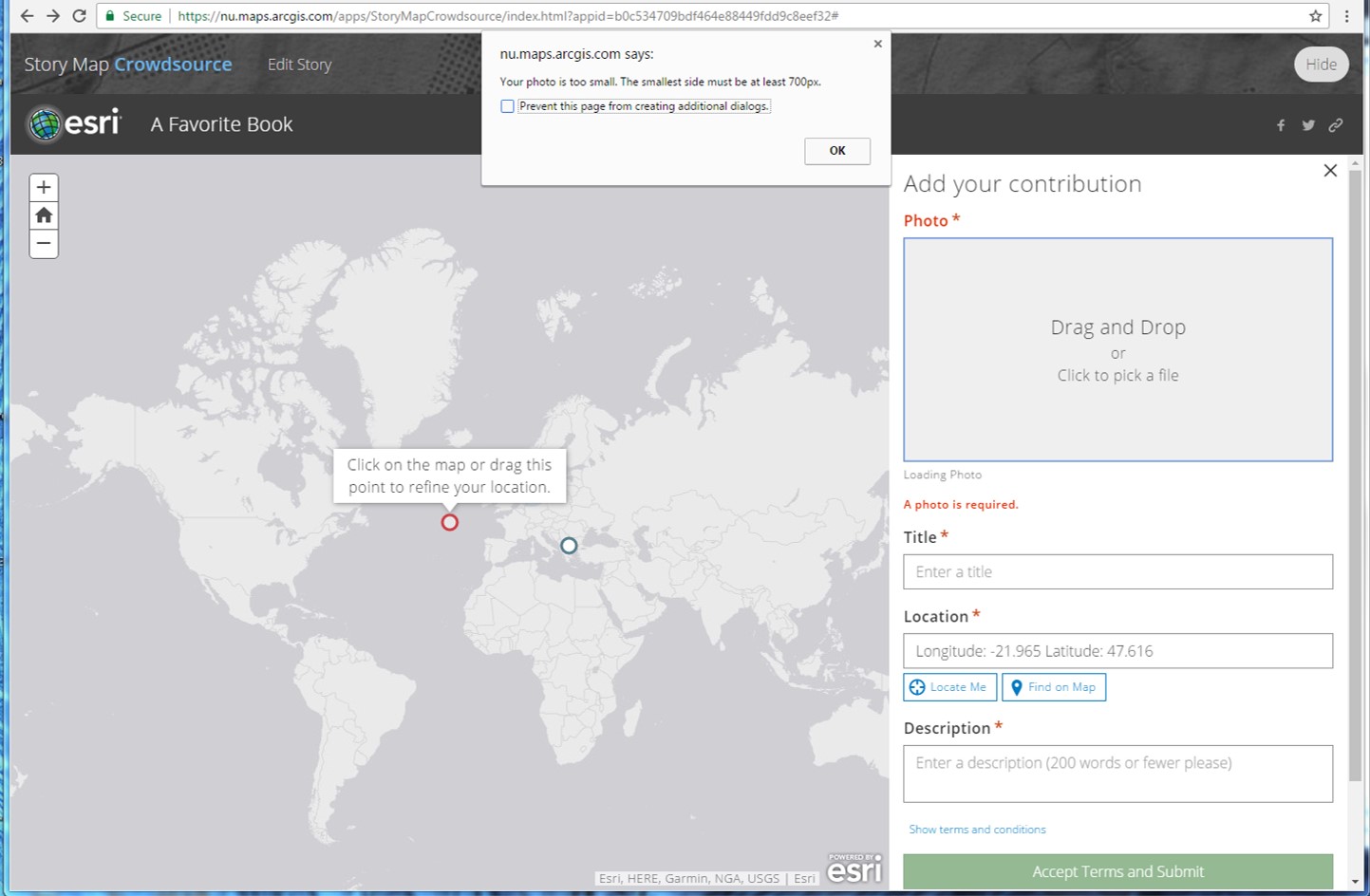The width and height of the screenshot is (1370, 896).
Task: Submit with Accept Terms and Submit
Action: 1117,871
